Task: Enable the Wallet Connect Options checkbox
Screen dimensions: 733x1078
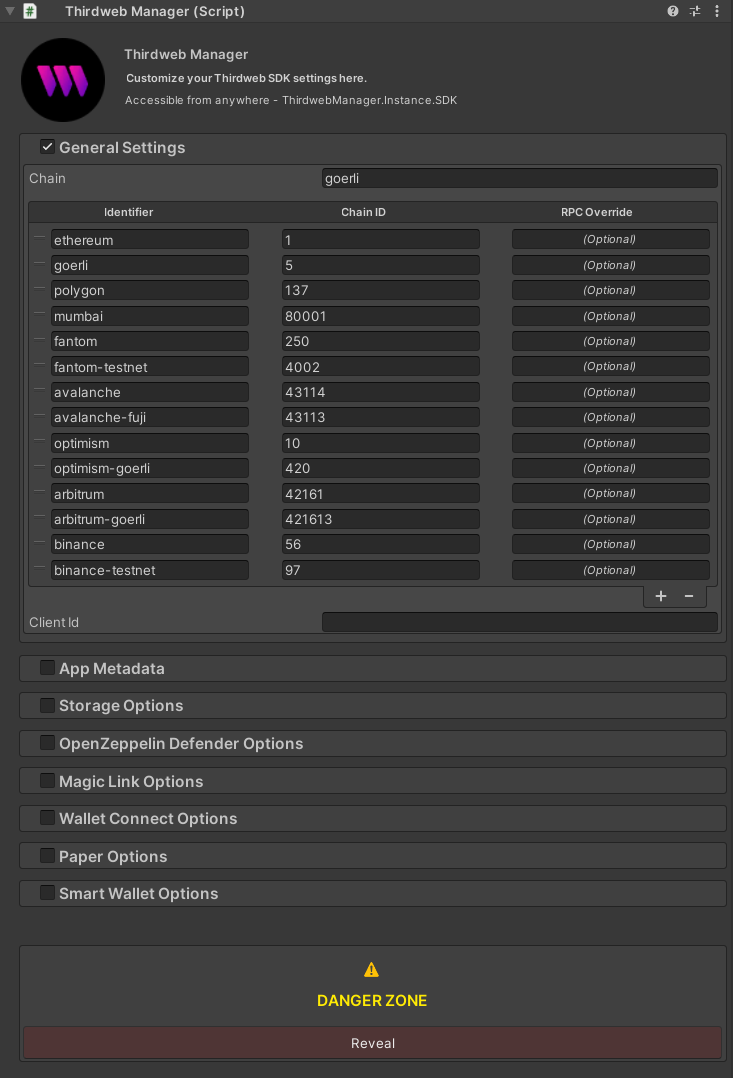Action: (47, 817)
